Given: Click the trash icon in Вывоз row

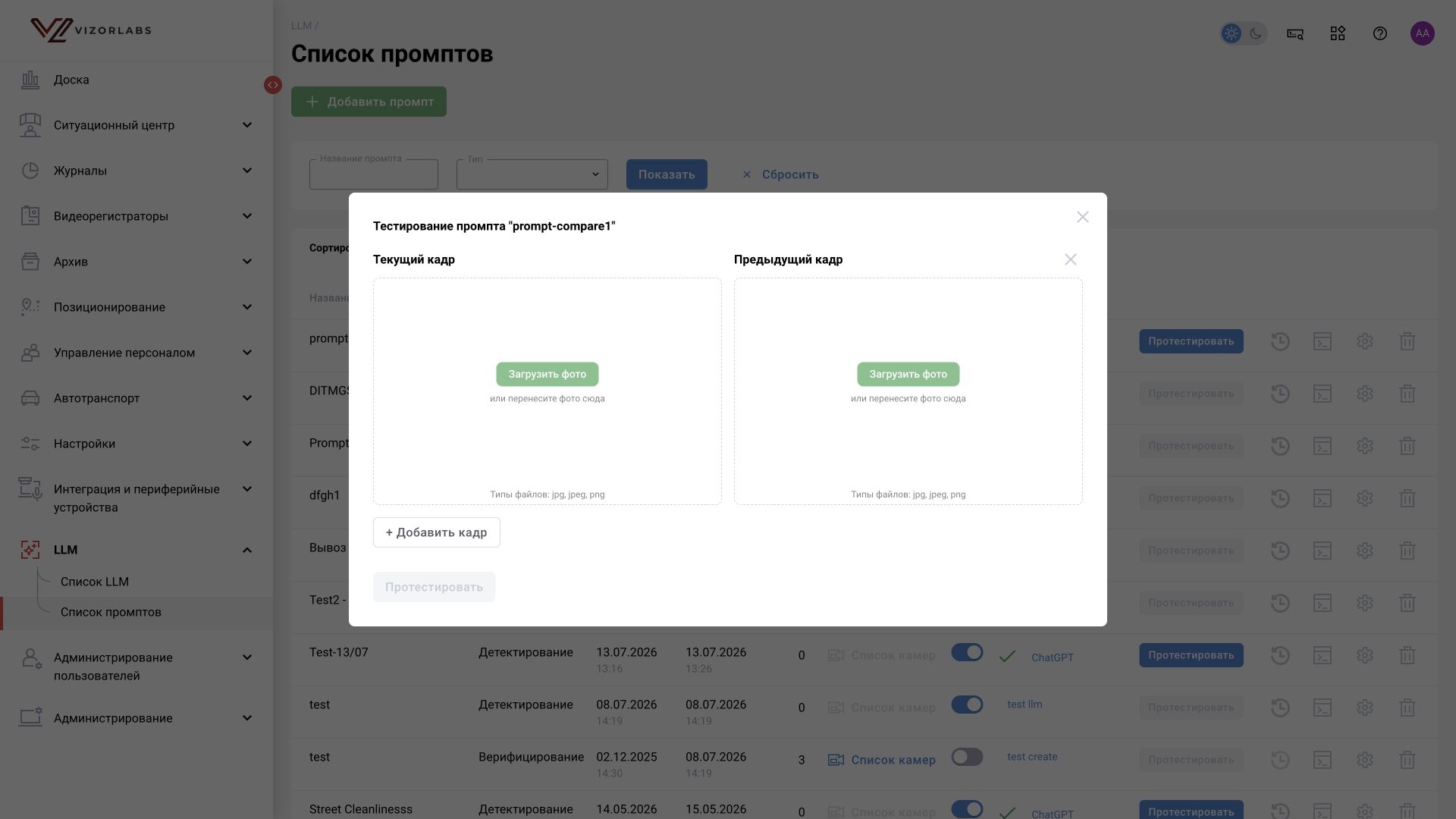Looking at the screenshot, I should point(1407,551).
